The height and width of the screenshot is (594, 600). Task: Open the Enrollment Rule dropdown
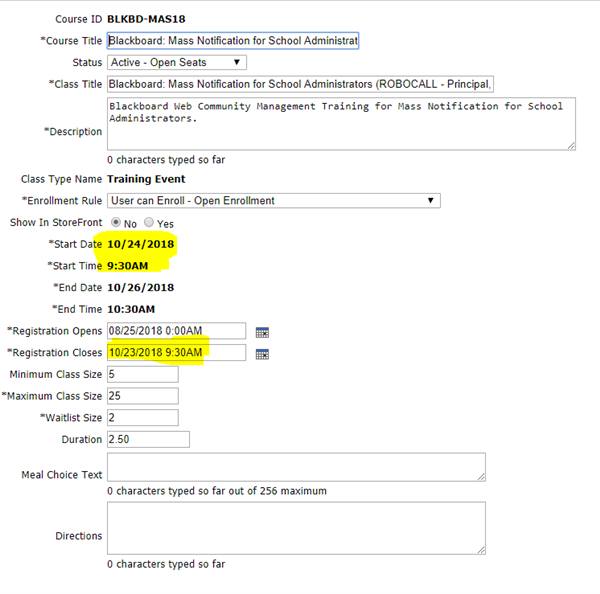(274, 201)
